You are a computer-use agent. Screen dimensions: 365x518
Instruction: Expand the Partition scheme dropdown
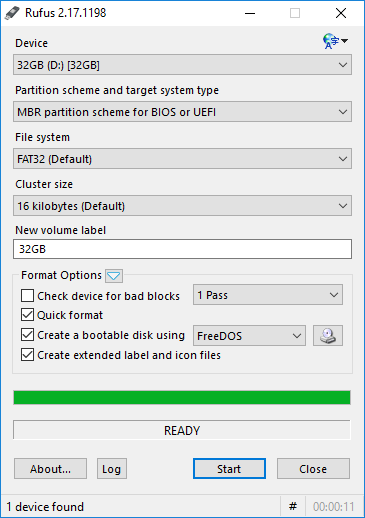[182, 112]
